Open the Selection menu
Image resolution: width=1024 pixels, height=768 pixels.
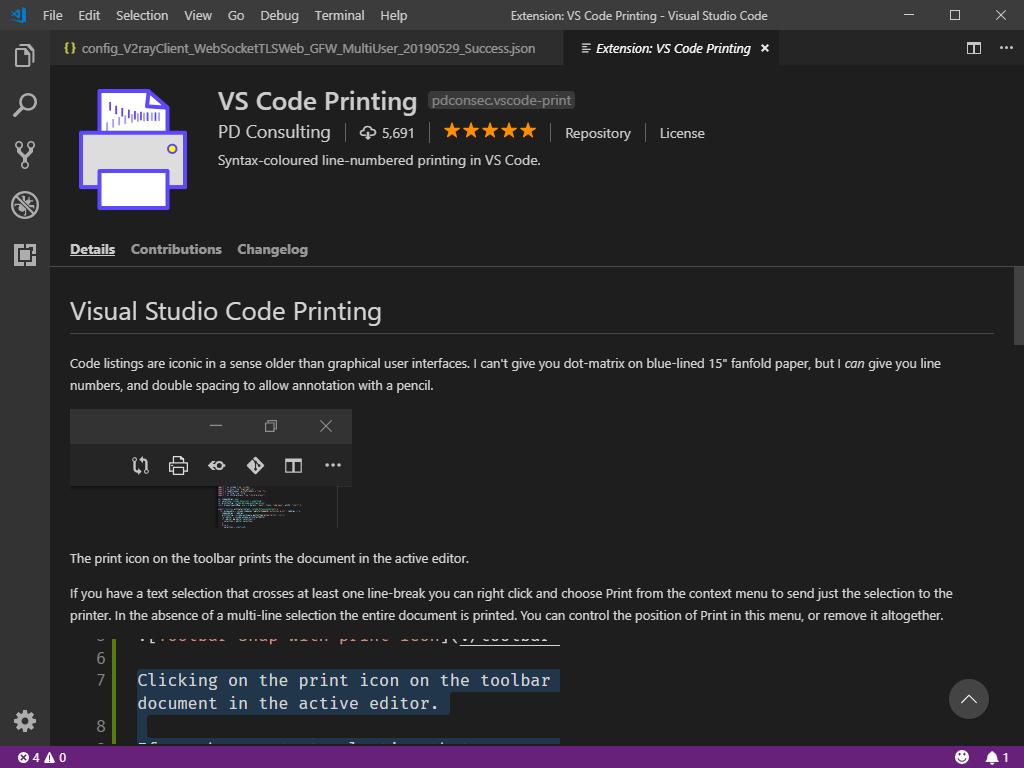tap(142, 15)
